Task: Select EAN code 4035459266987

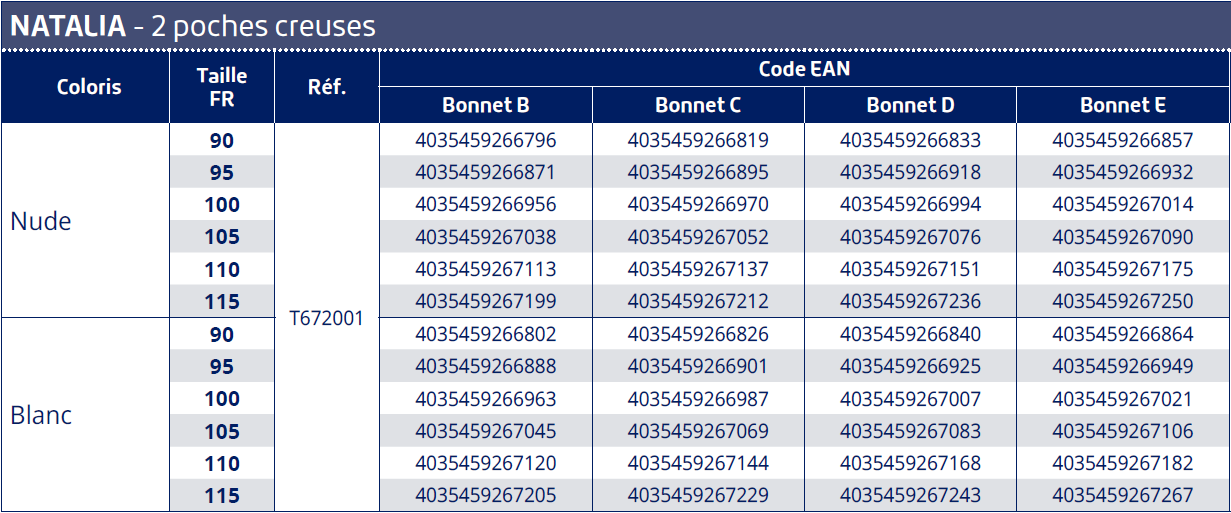Action: [x=698, y=399]
